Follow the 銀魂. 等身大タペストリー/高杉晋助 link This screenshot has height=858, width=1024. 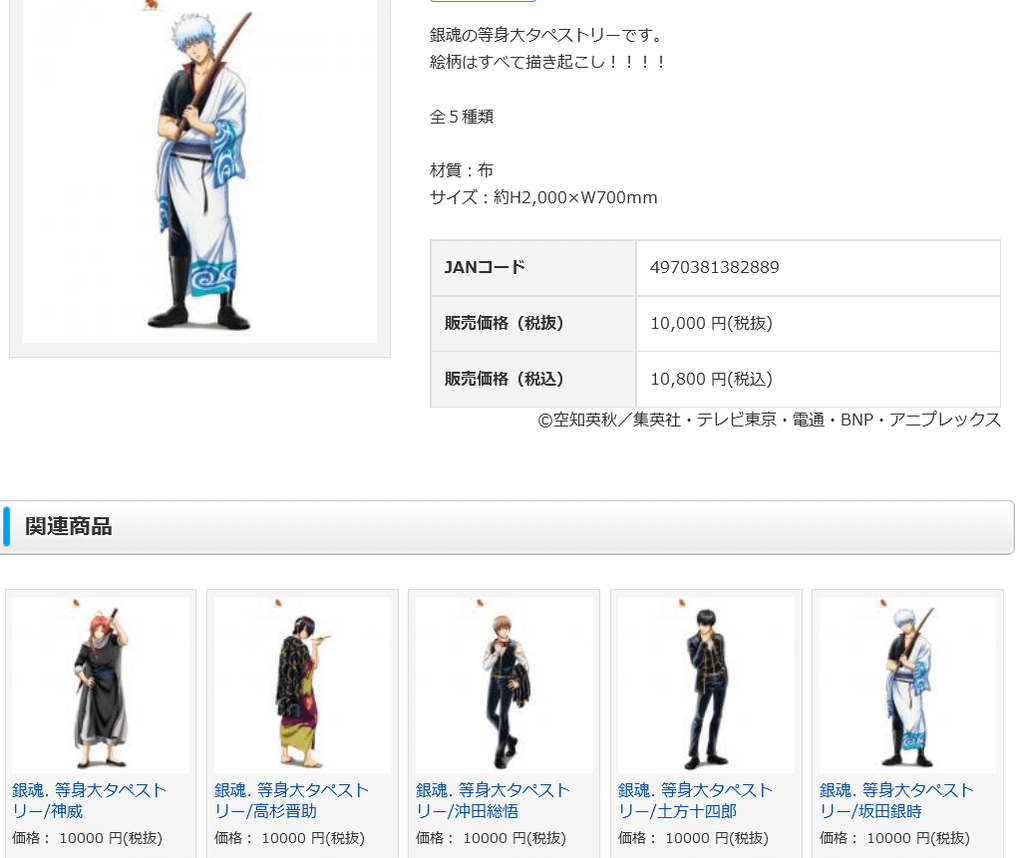(291, 801)
